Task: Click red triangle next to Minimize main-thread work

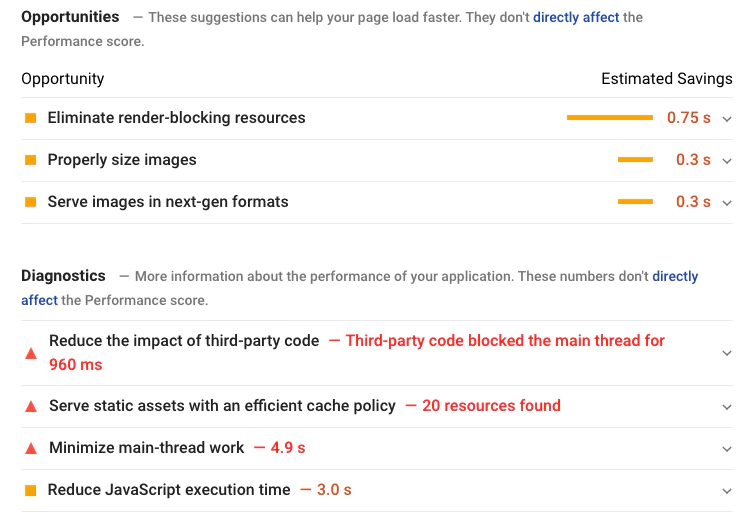Action: 30,448
